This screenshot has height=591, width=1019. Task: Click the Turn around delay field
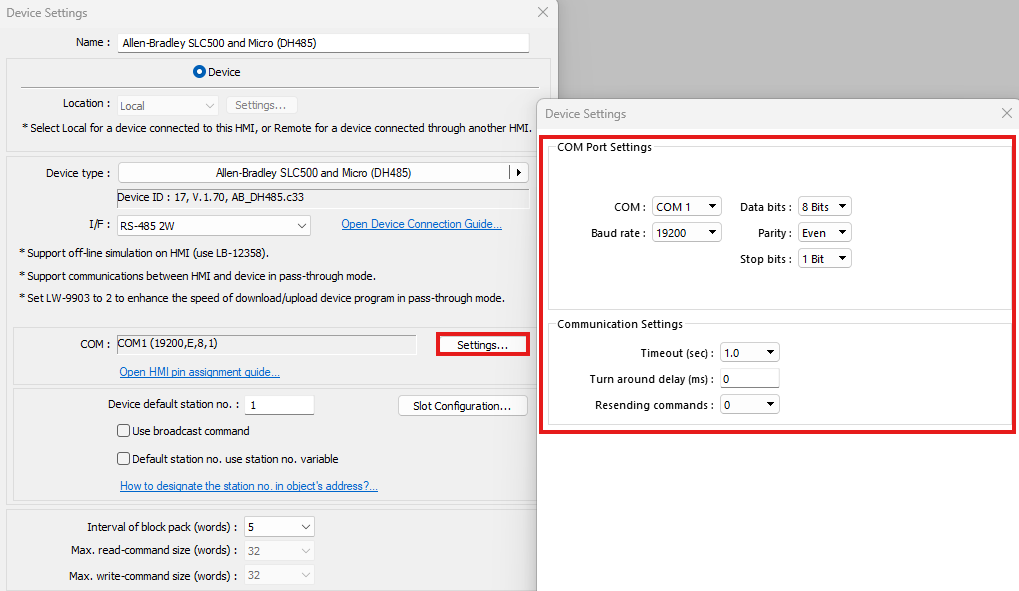tap(749, 378)
